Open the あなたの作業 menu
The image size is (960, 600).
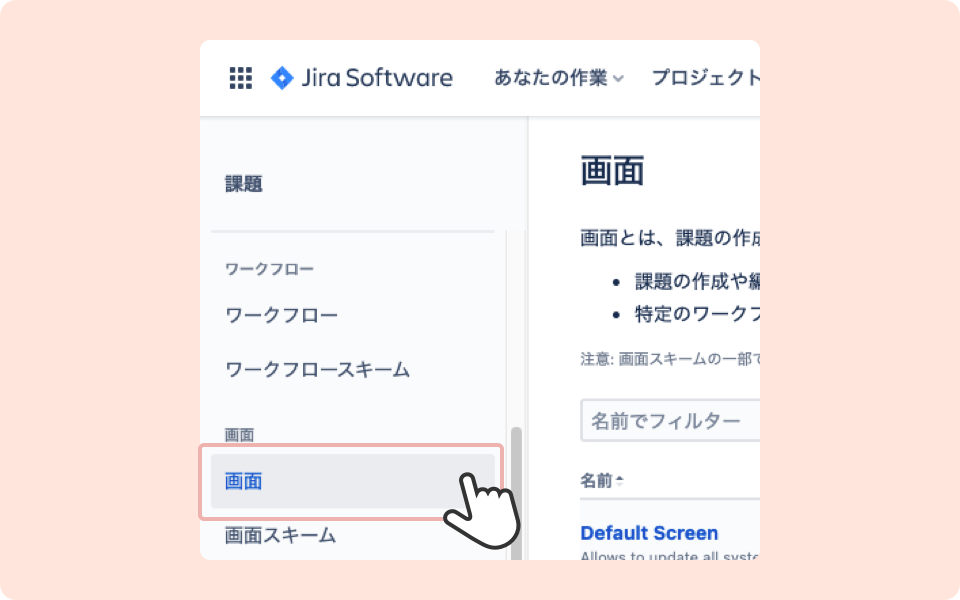coord(551,78)
